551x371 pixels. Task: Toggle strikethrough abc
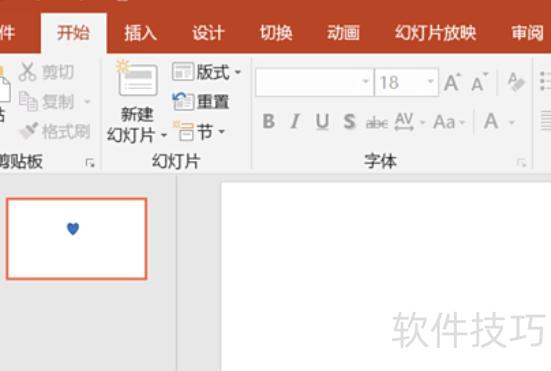(377, 123)
